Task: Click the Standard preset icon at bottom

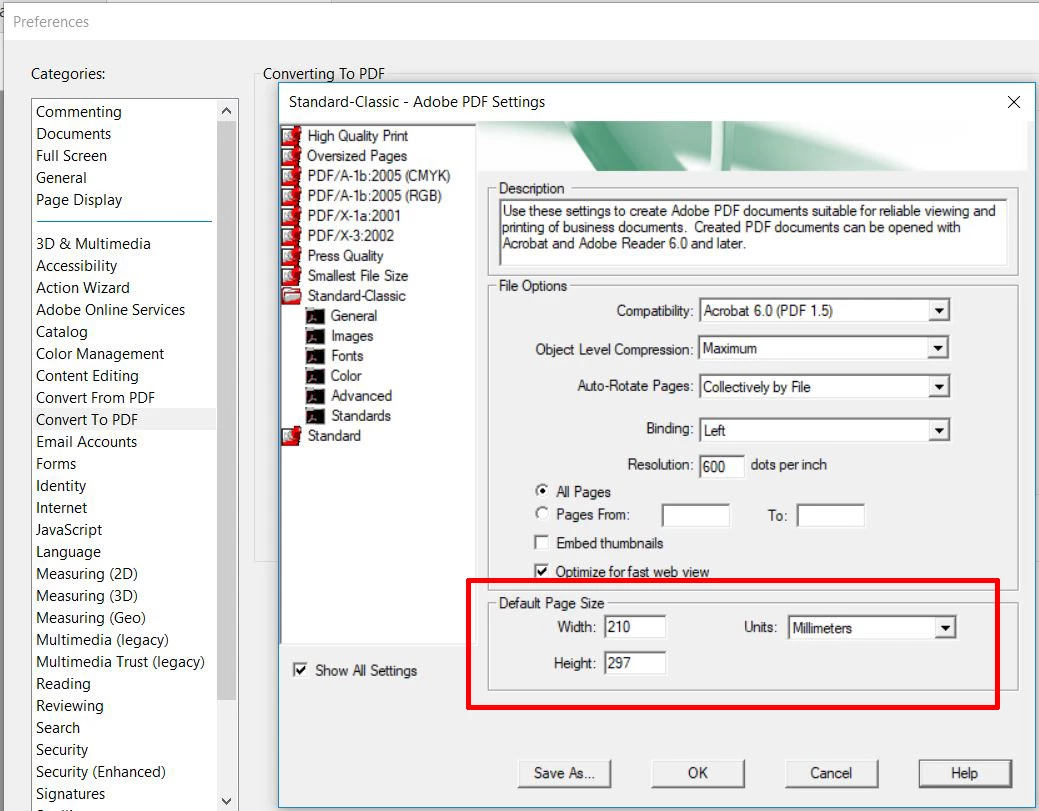Action: point(292,435)
